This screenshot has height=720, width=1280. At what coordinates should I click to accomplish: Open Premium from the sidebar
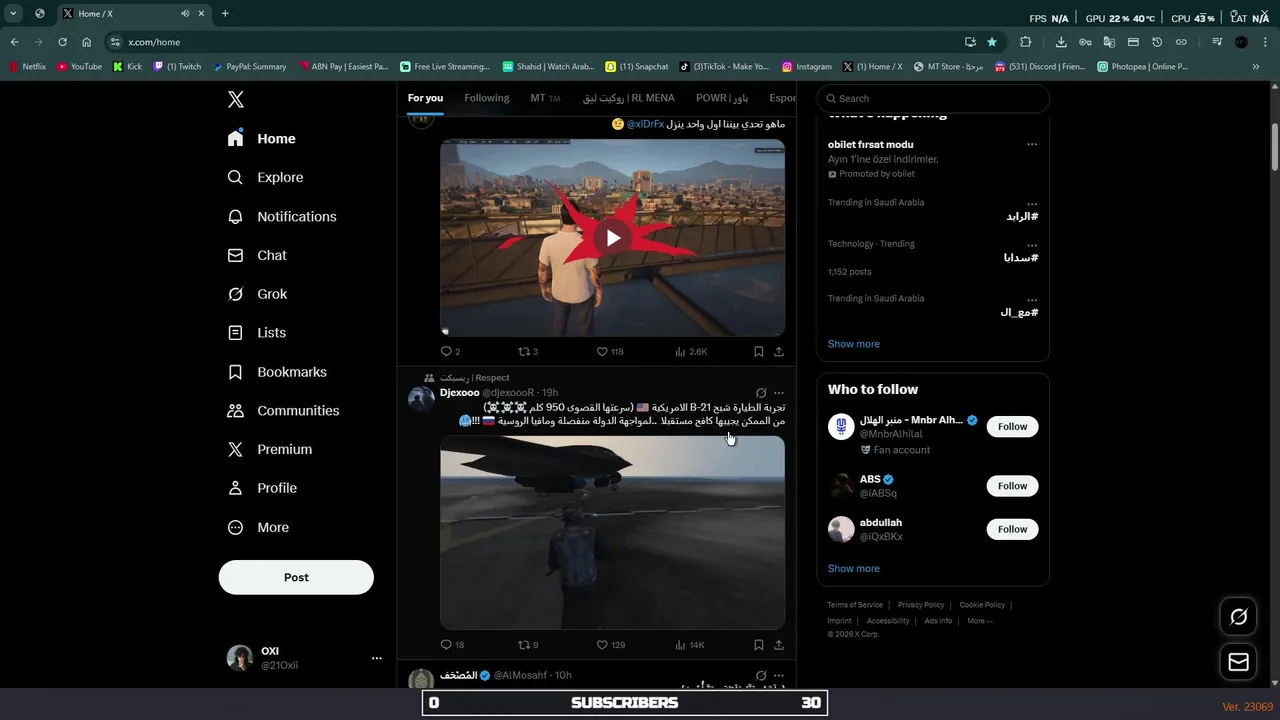click(271, 449)
